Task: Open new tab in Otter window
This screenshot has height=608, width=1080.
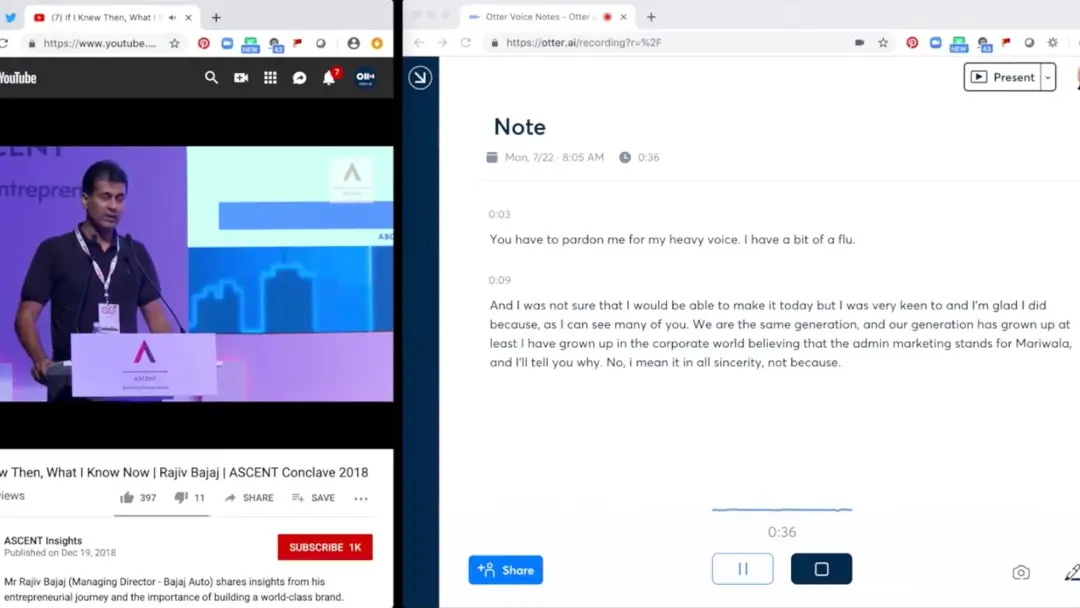Action: coord(651,17)
